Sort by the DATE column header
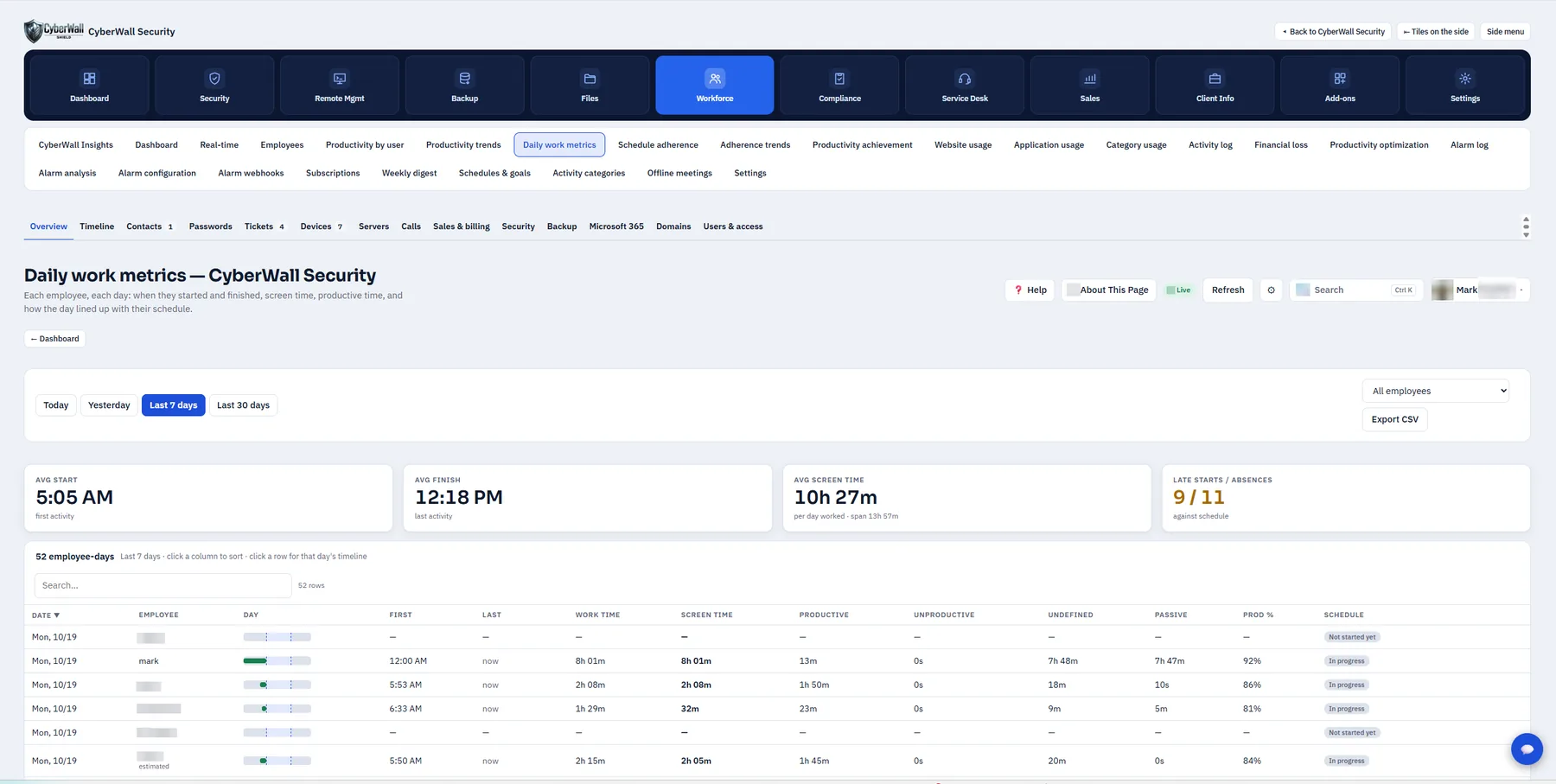The height and width of the screenshot is (784, 1556). (46, 615)
